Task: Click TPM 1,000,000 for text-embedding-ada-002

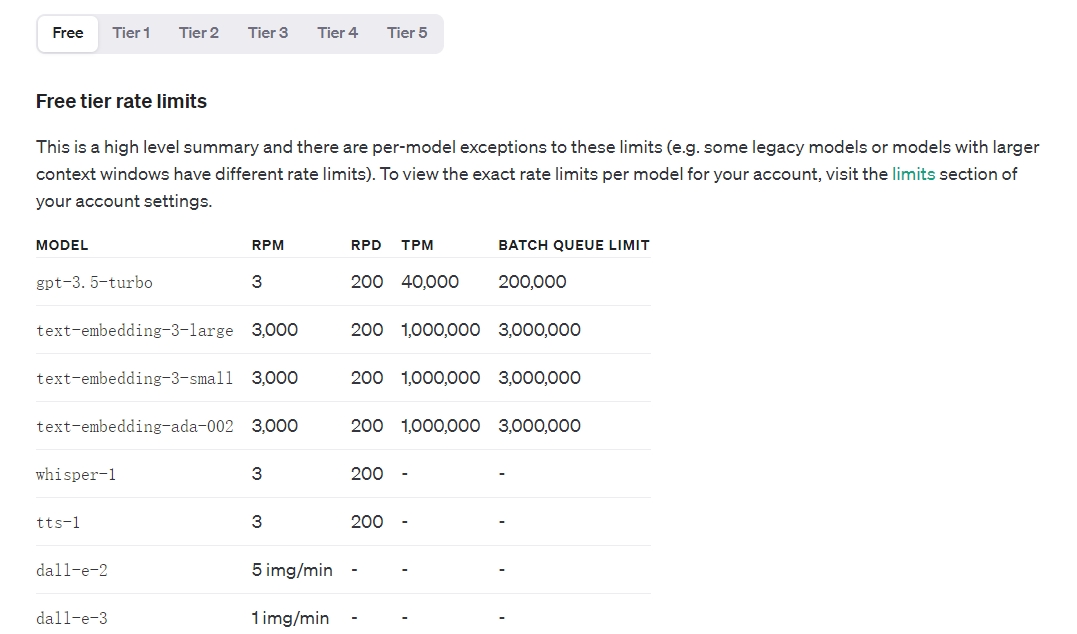Action: click(x=441, y=426)
